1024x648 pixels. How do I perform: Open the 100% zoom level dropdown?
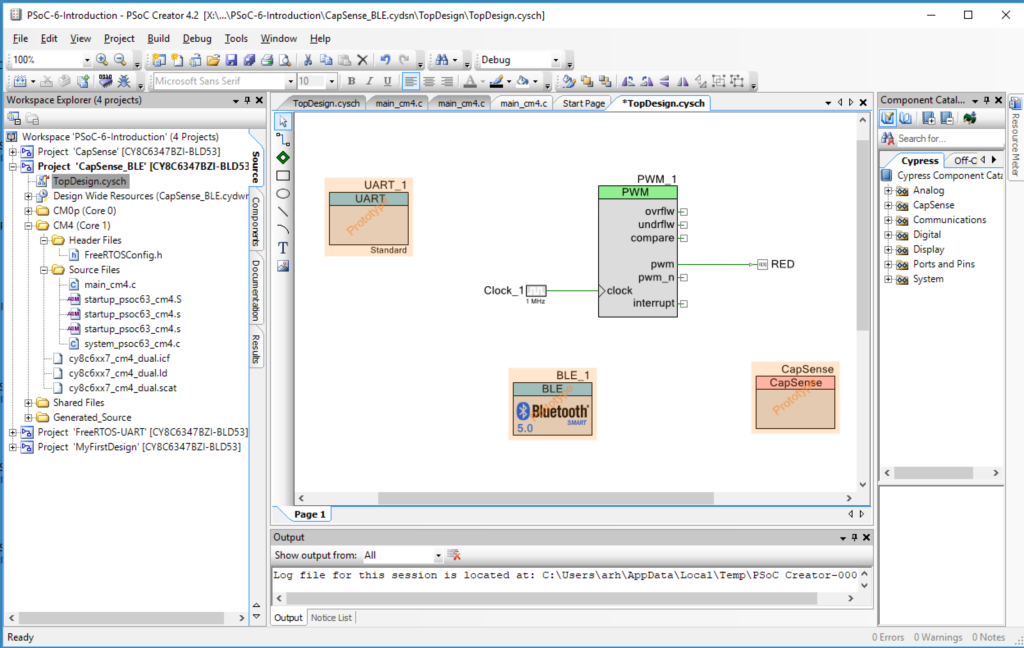[x=87, y=60]
